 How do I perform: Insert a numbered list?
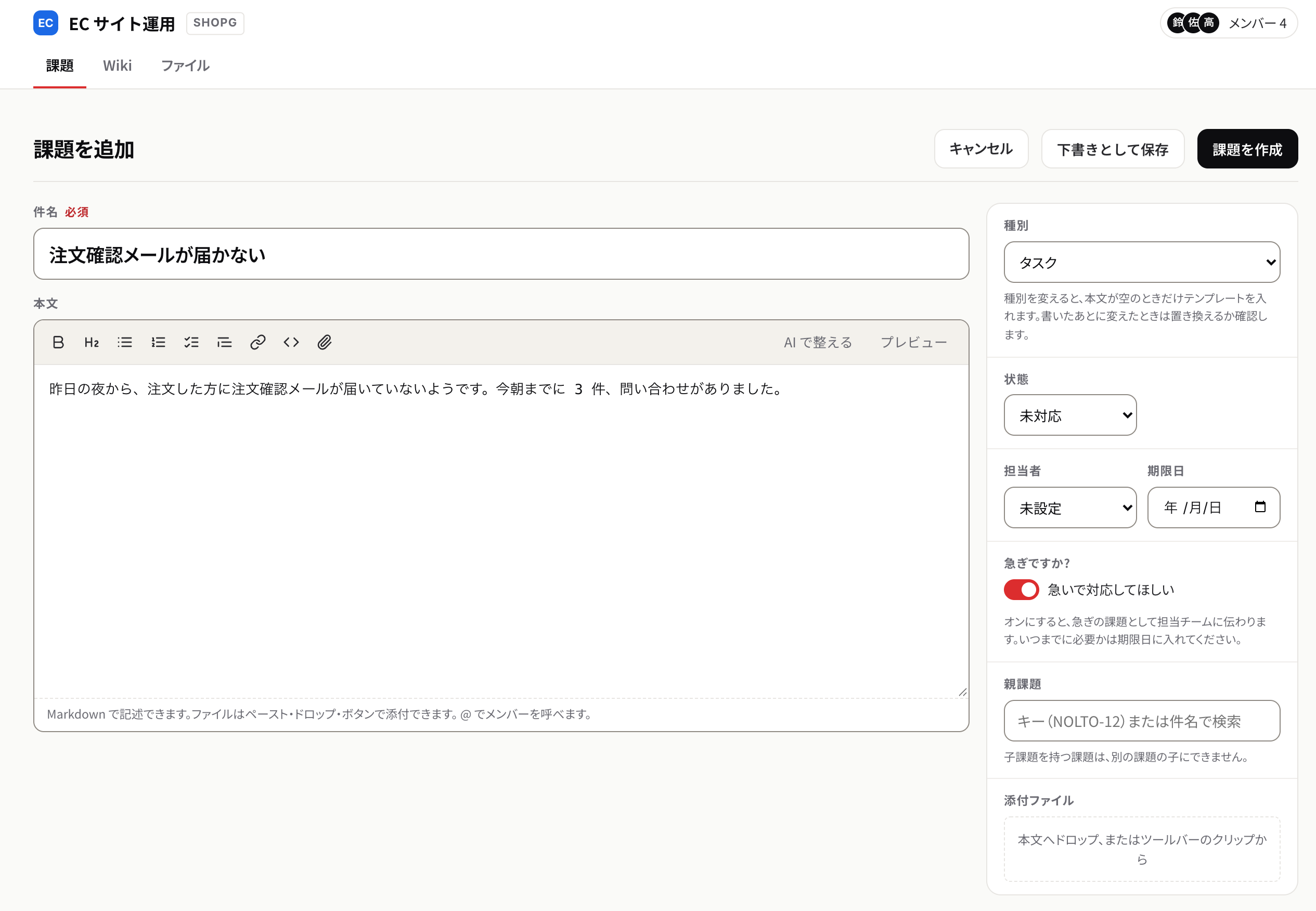pyautogui.click(x=158, y=342)
